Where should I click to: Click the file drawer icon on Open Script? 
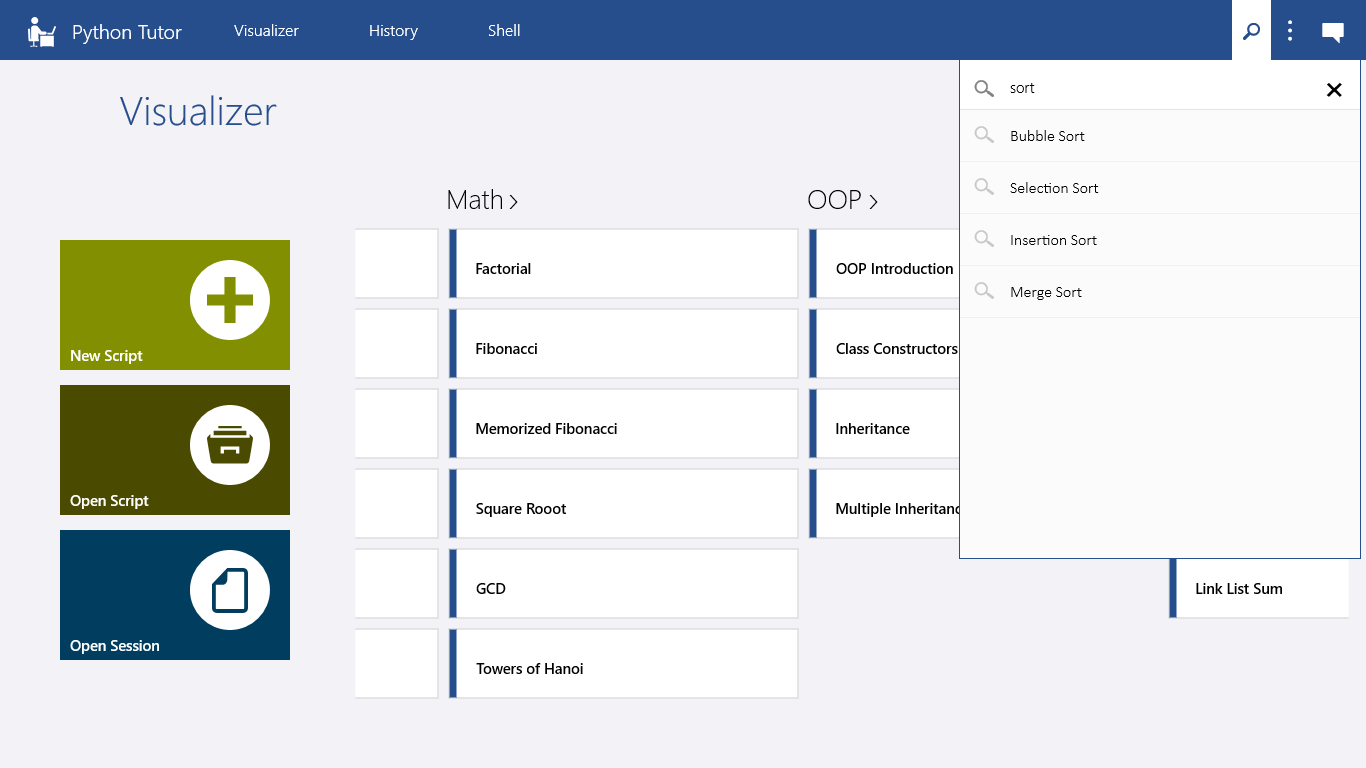click(230, 445)
